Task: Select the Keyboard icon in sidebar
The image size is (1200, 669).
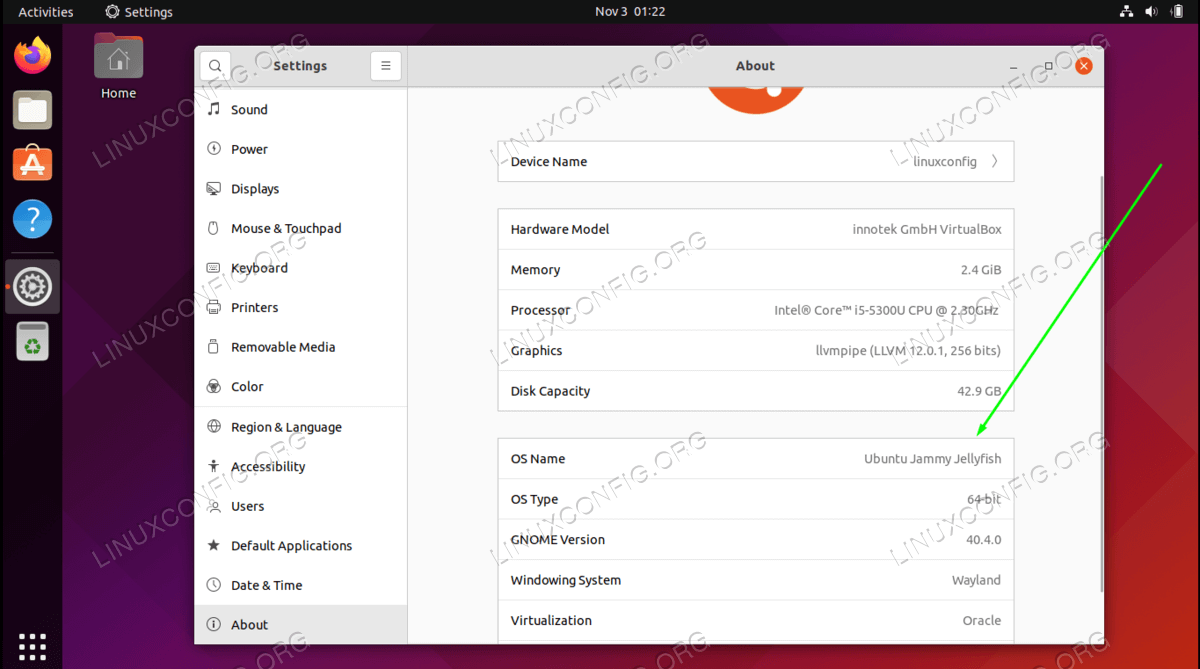Action: point(213,268)
